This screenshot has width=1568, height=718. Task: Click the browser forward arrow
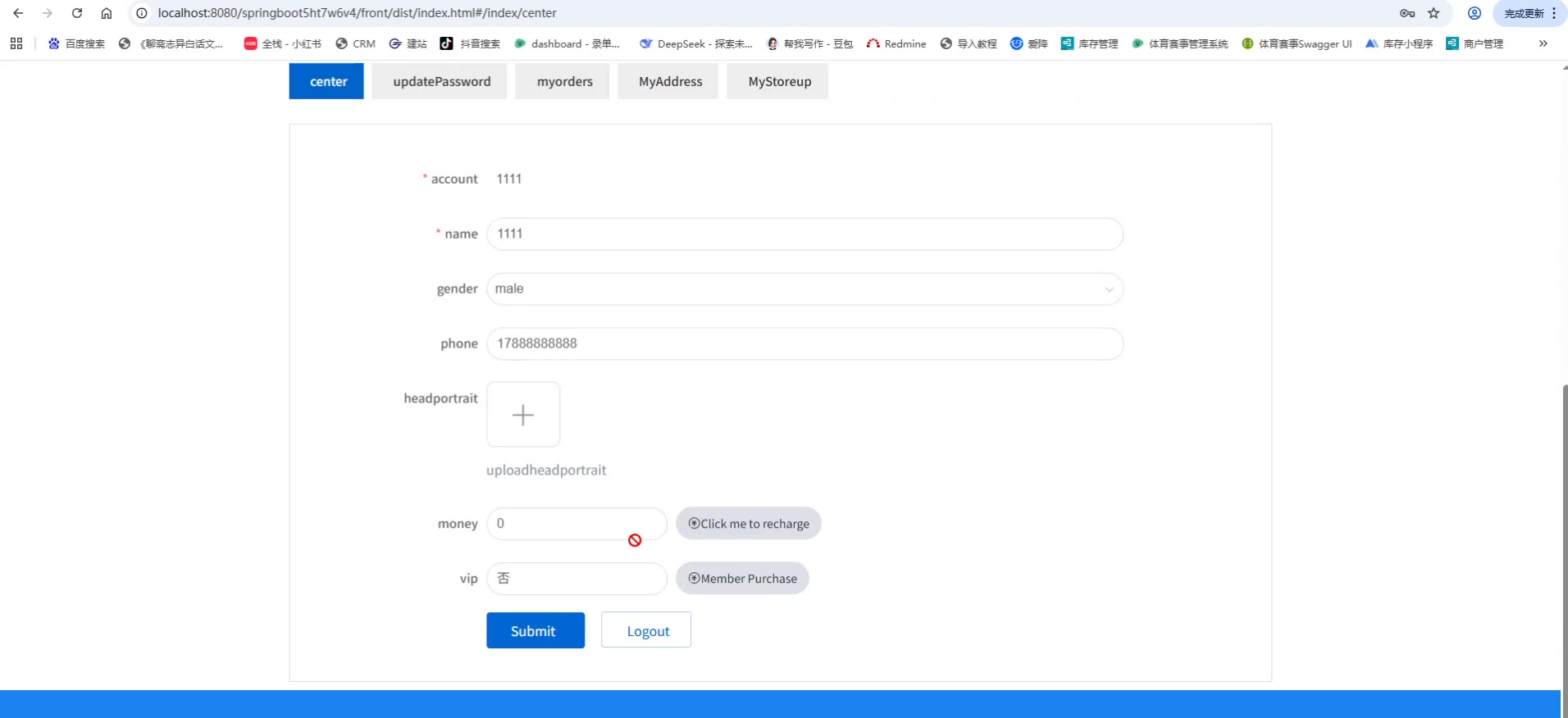[48, 13]
